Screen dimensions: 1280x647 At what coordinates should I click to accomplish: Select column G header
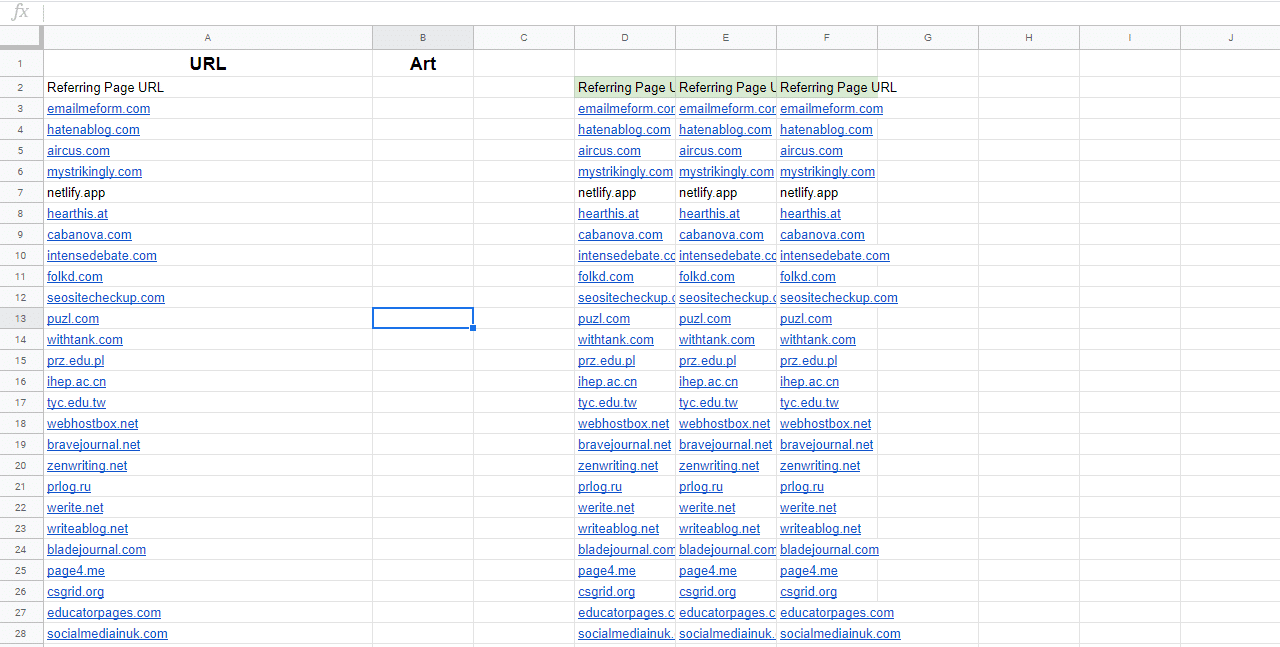928,37
